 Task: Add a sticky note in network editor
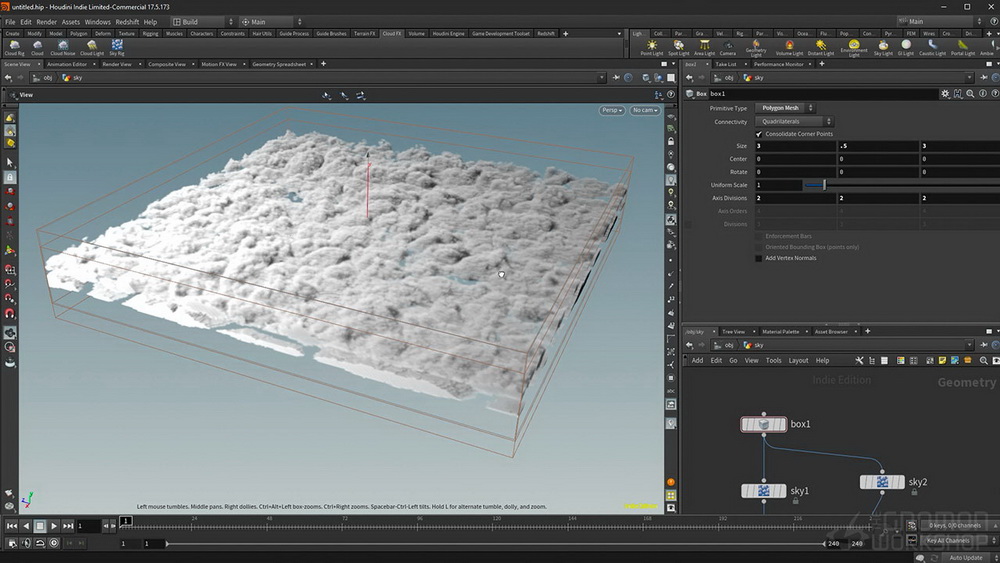(942, 360)
